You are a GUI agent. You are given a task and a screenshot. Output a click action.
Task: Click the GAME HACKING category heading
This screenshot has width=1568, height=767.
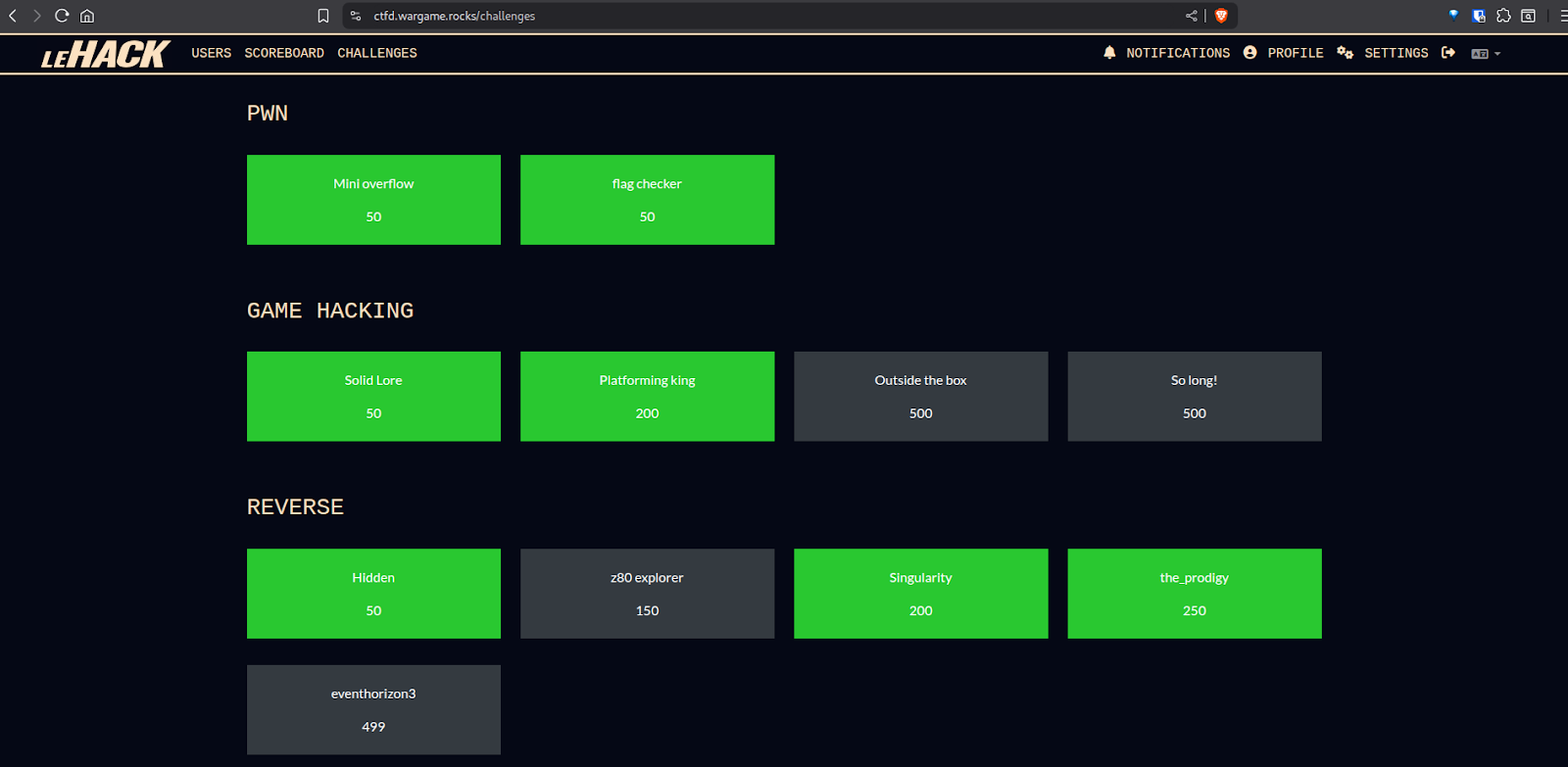point(330,311)
